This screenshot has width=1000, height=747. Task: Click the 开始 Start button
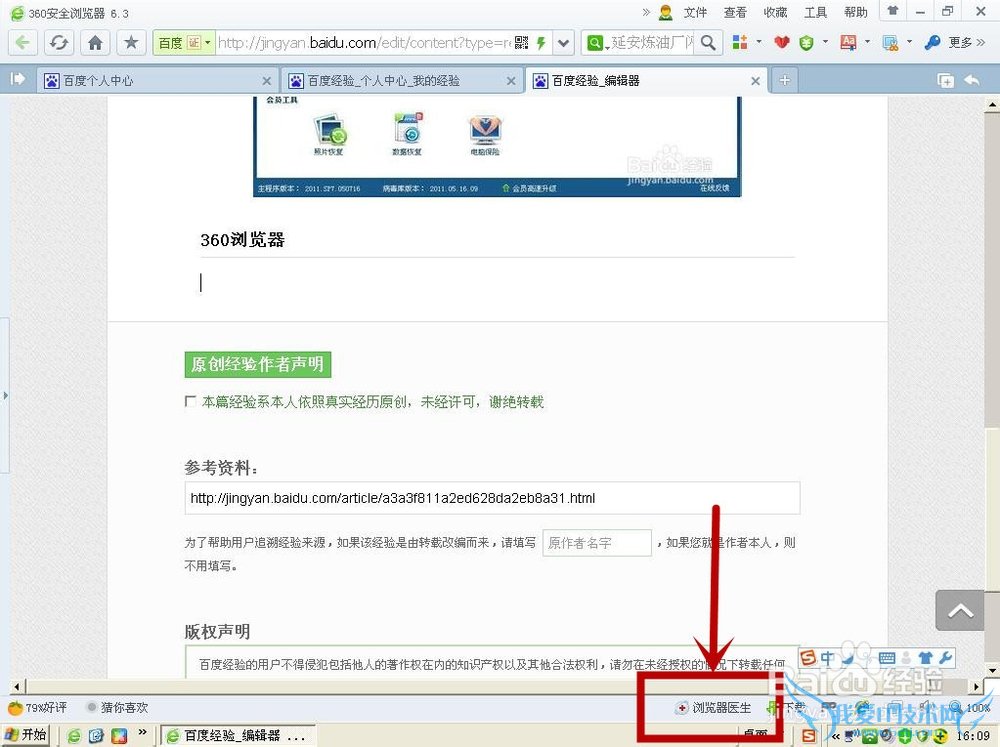tap(26, 735)
